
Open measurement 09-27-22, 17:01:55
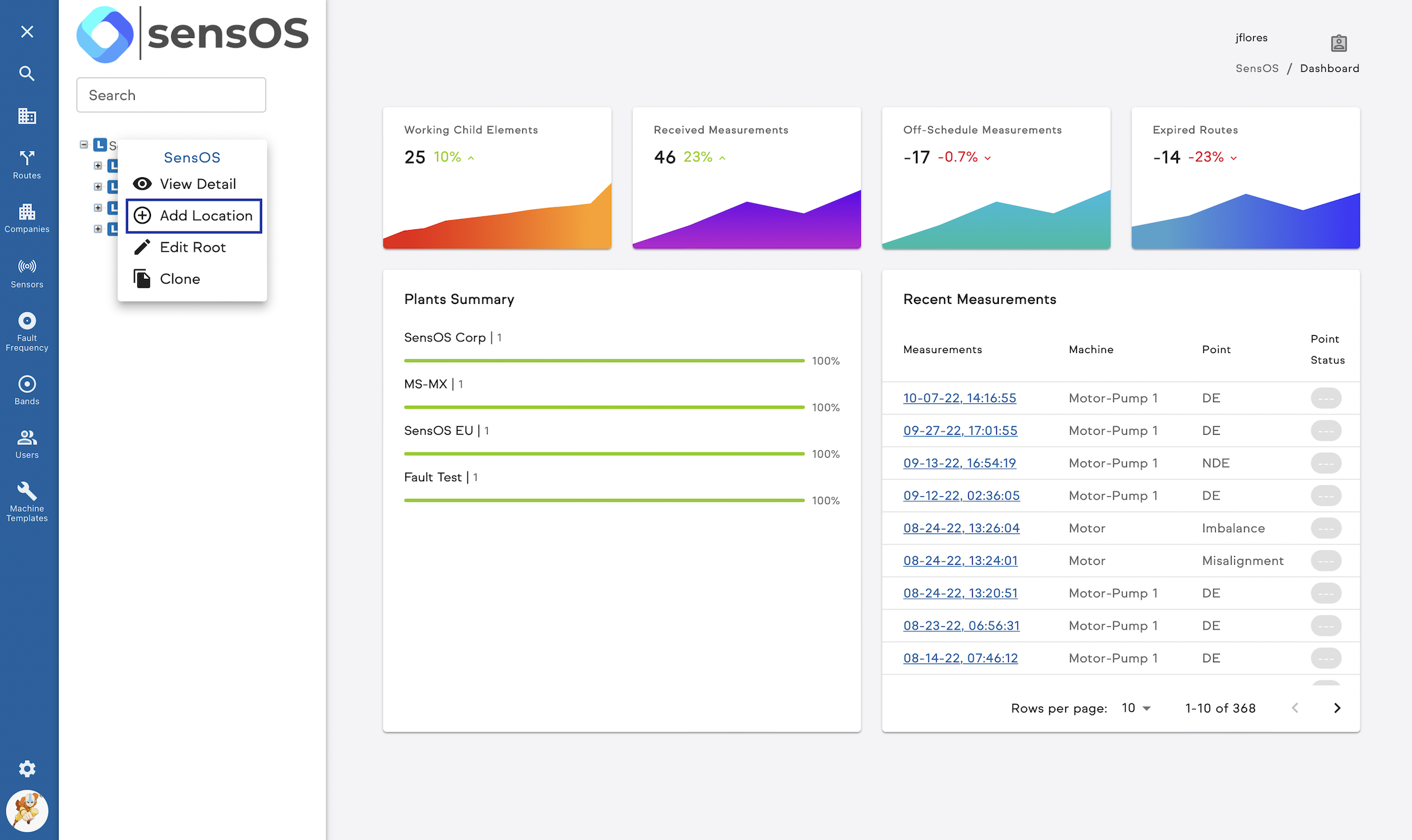(960, 431)
